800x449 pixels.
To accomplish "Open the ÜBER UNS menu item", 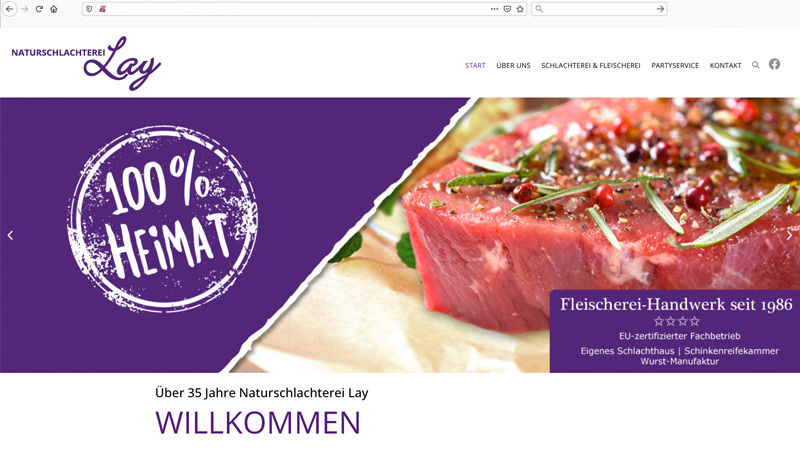I will click(513, 65).
